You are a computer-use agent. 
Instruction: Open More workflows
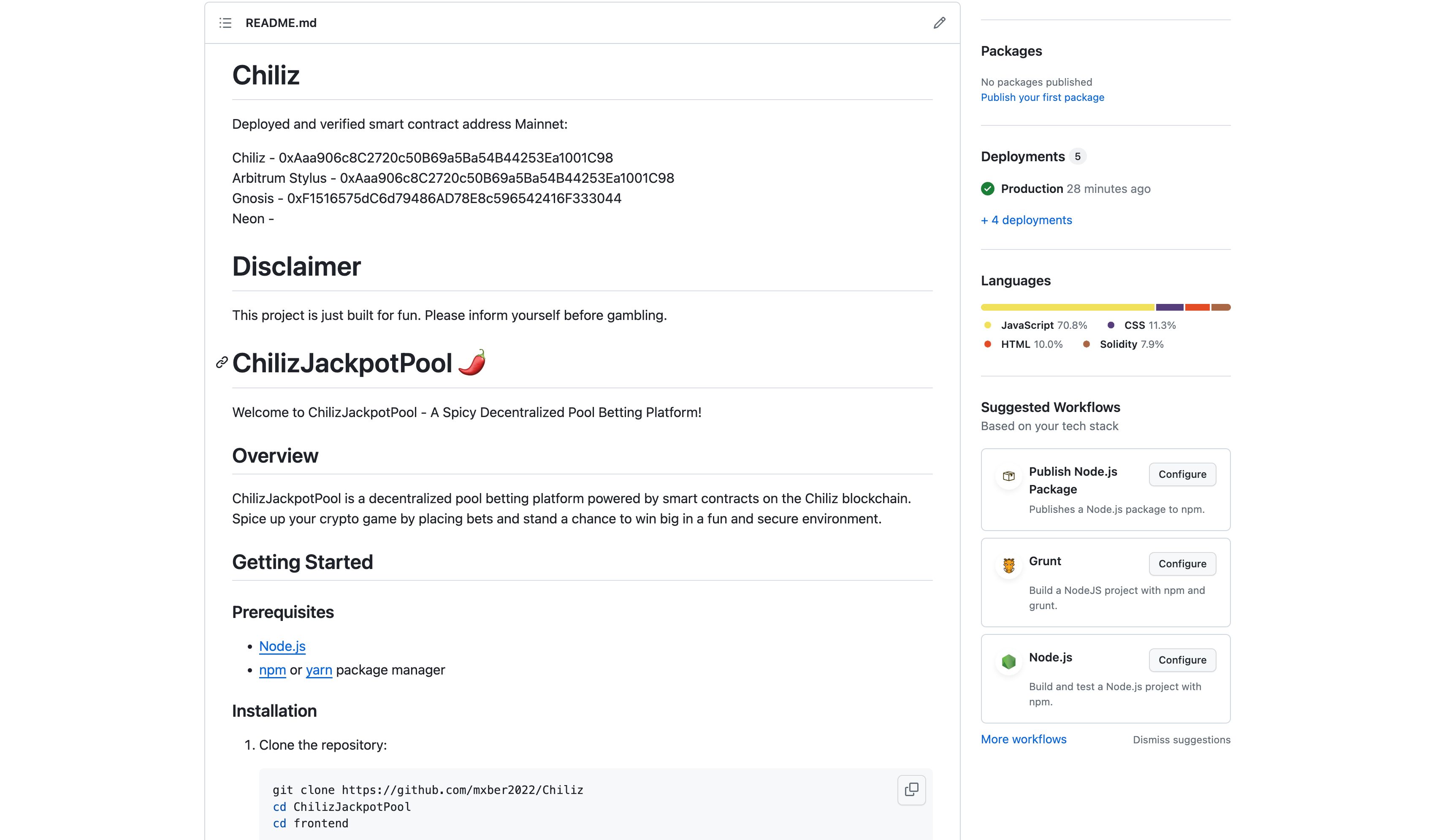click(1023, 739)
